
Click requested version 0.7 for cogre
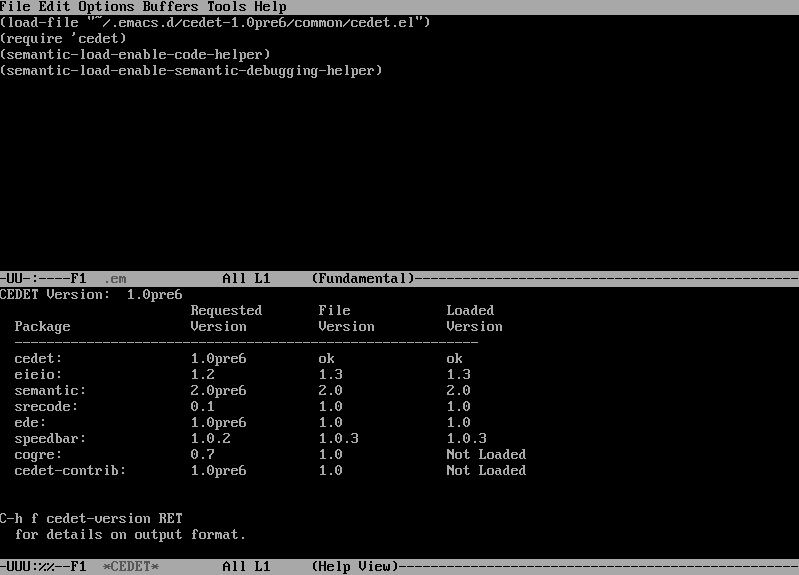[202, 455]
